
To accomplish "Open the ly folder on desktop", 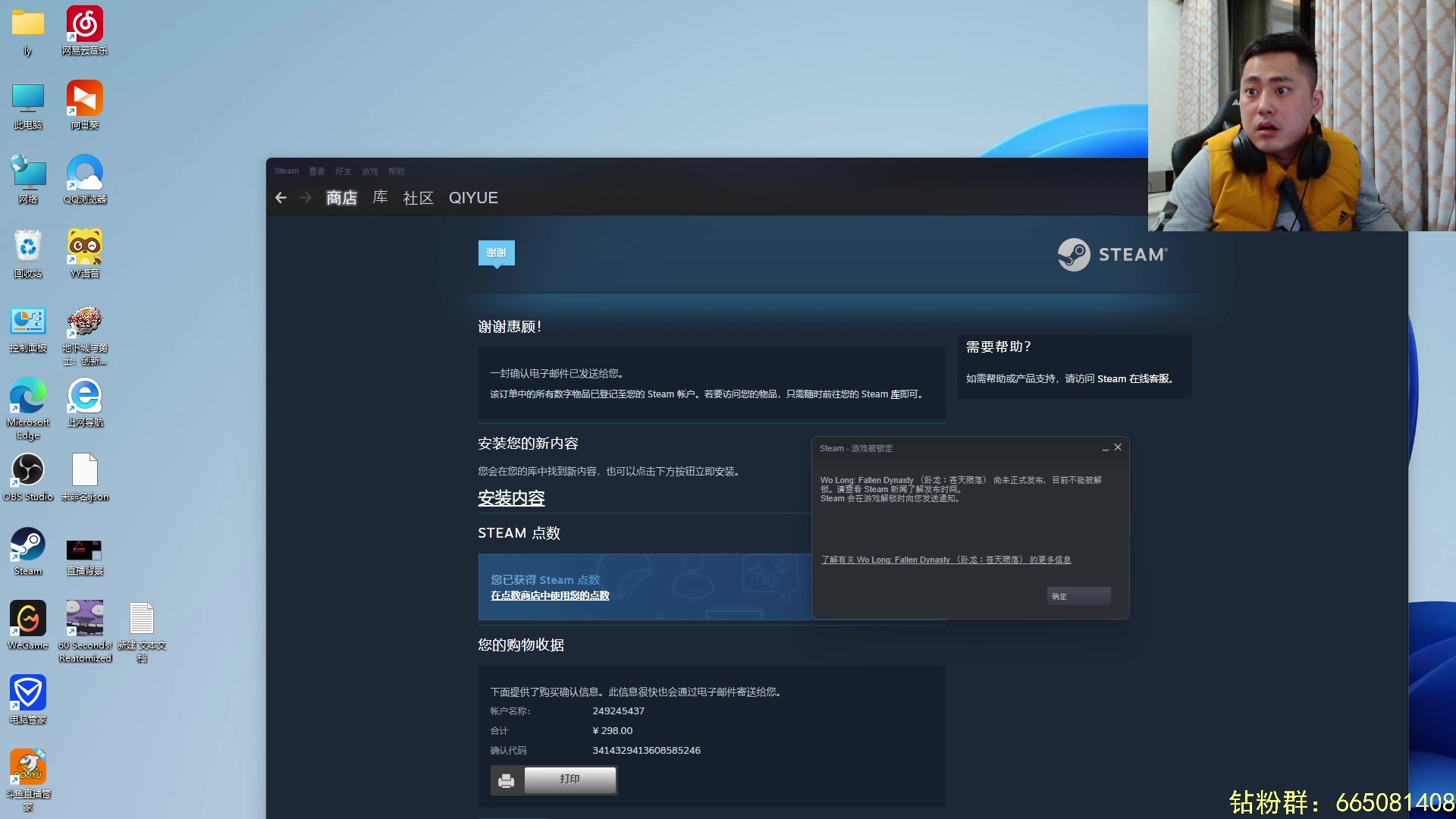I will tap(28, 31).
